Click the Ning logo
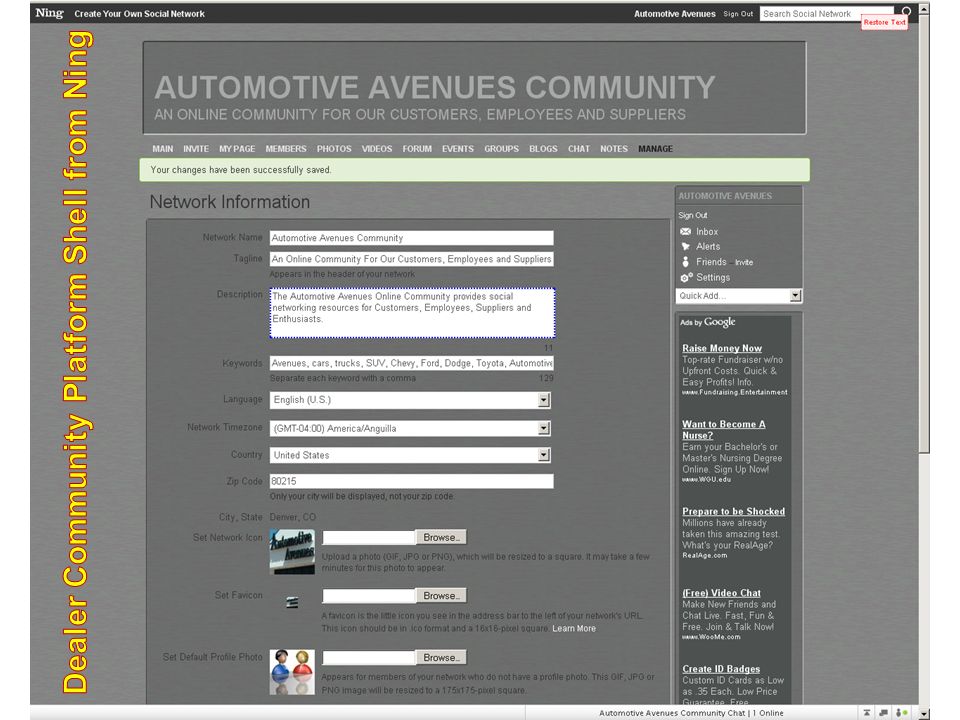 [x=50, y=13]
